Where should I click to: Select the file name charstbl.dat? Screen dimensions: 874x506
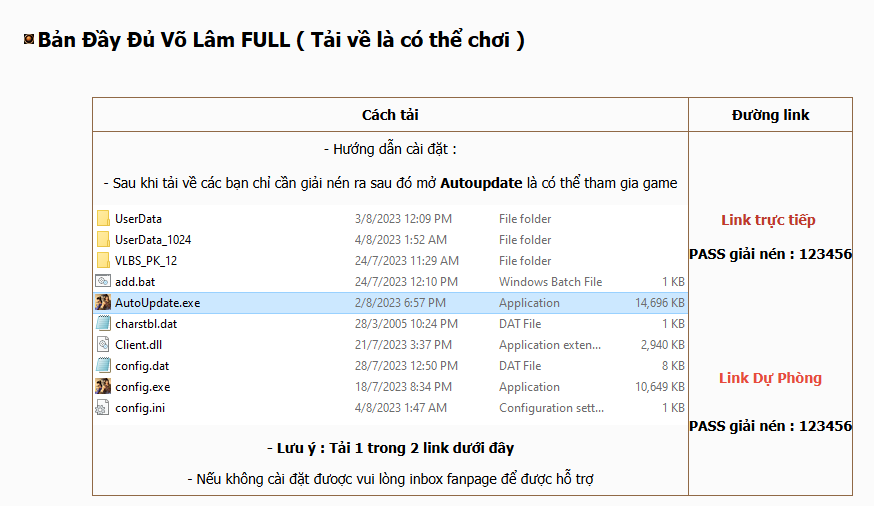coord(146,324)
